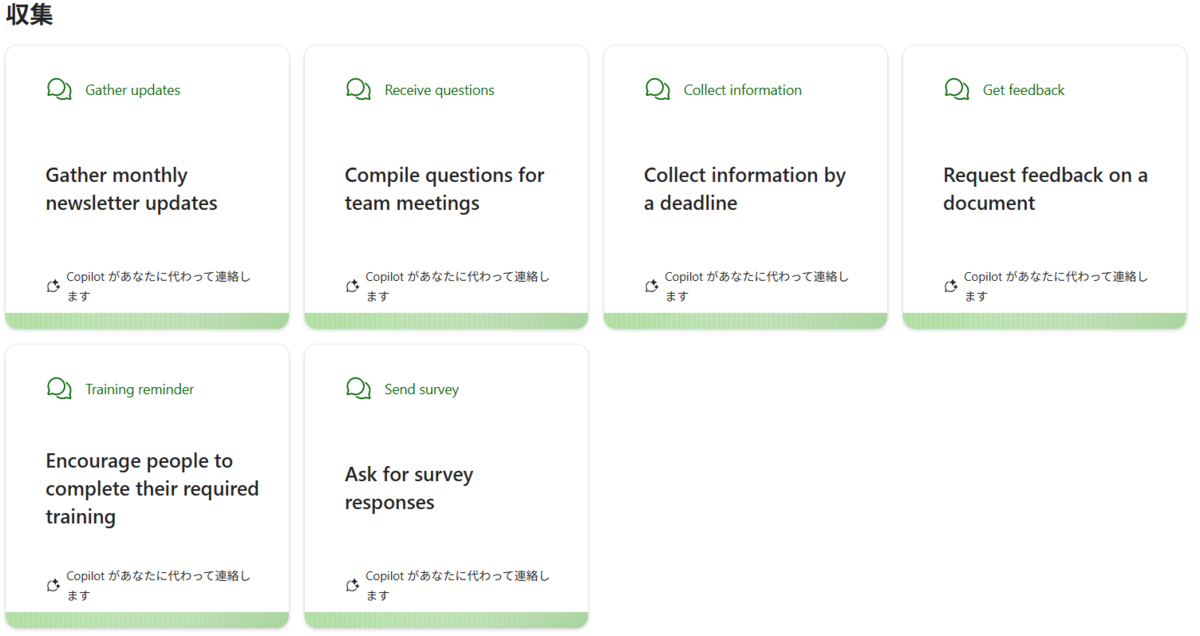The height and width of the screenshot is (636, 1200).
Task: Open Compile questions for team meetings card
Action: [446, 187]
